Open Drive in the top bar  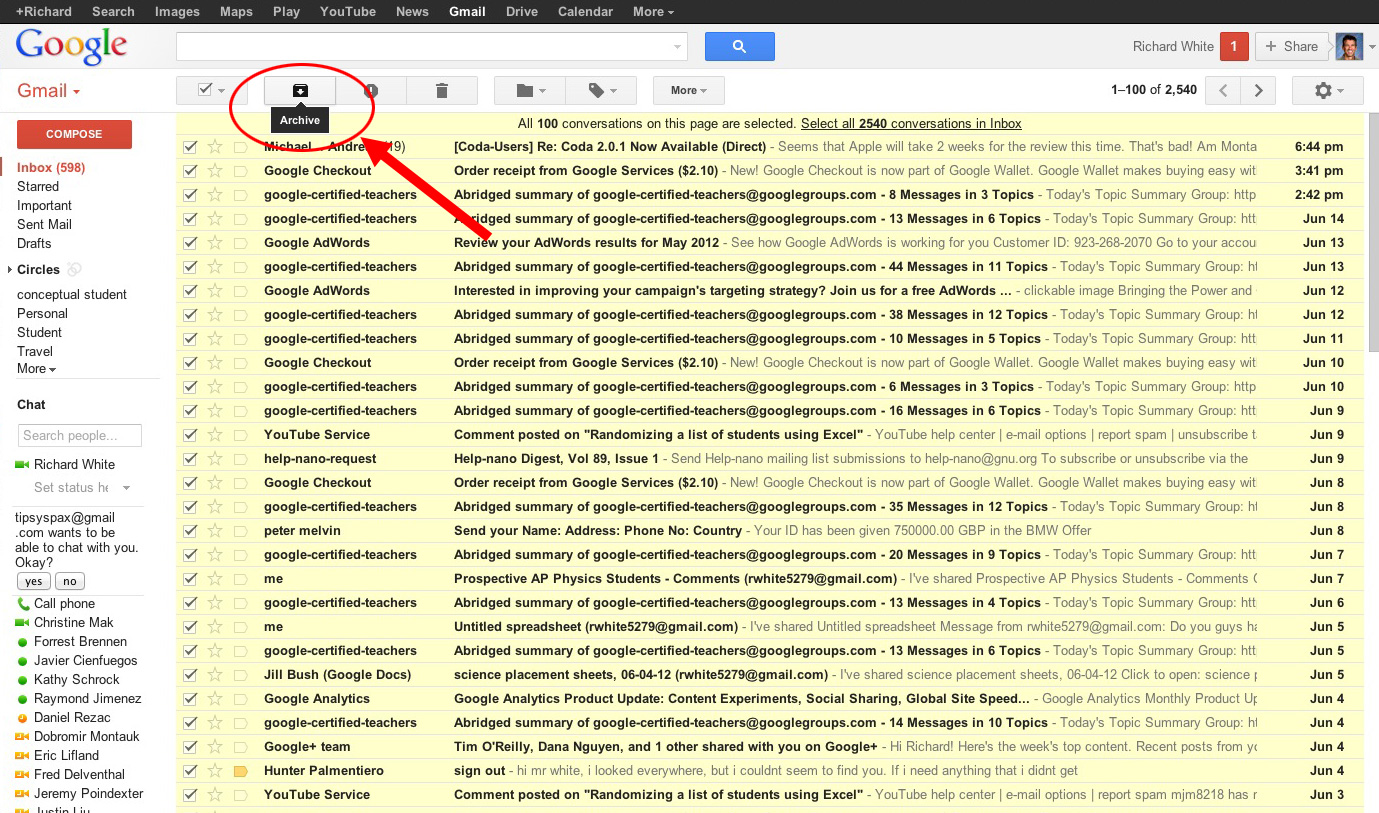click(522, 11)
